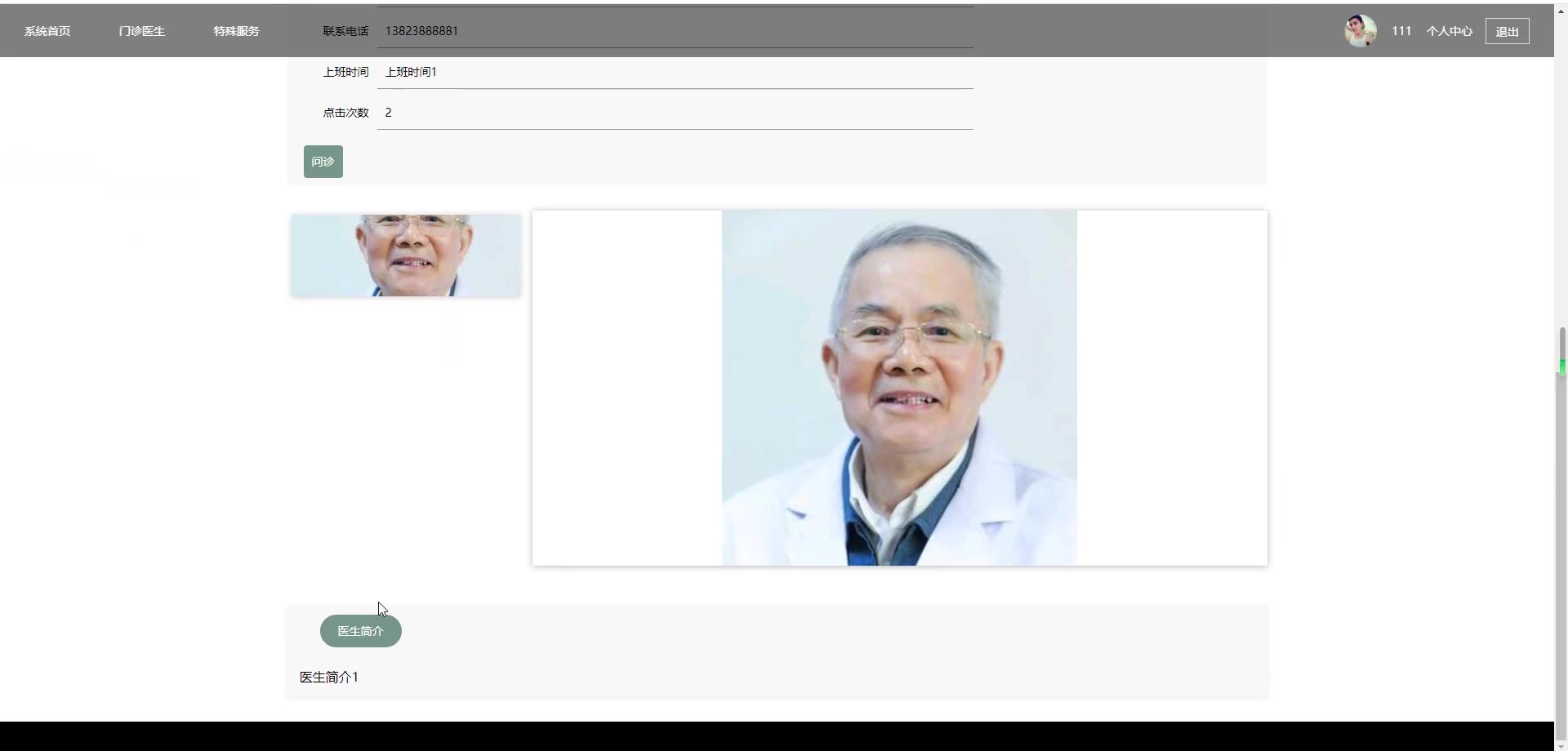Click the large doctor portrait image
This screenshot has width=1568, height=751.
898,387
